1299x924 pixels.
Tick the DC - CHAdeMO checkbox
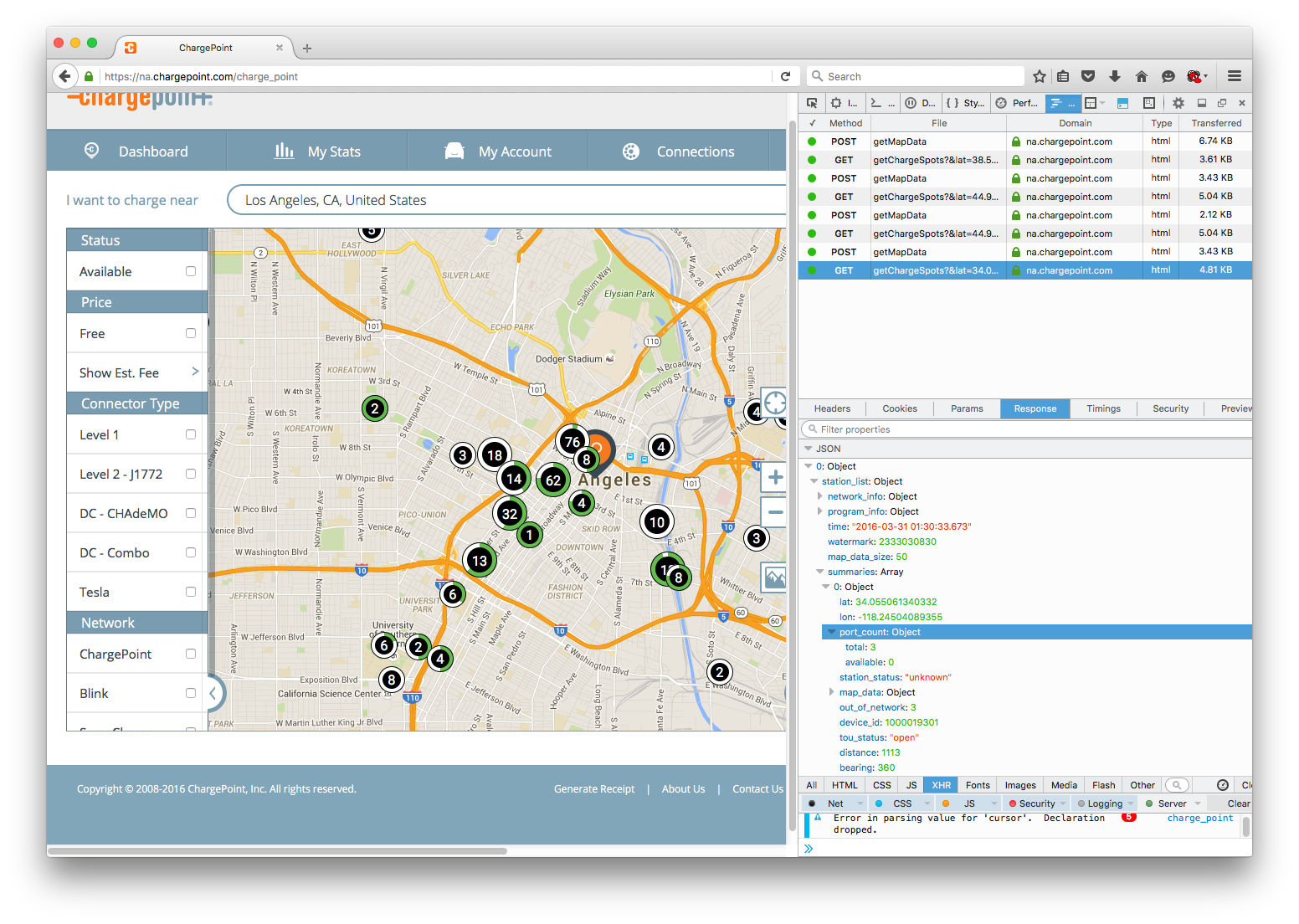(191, 513)
